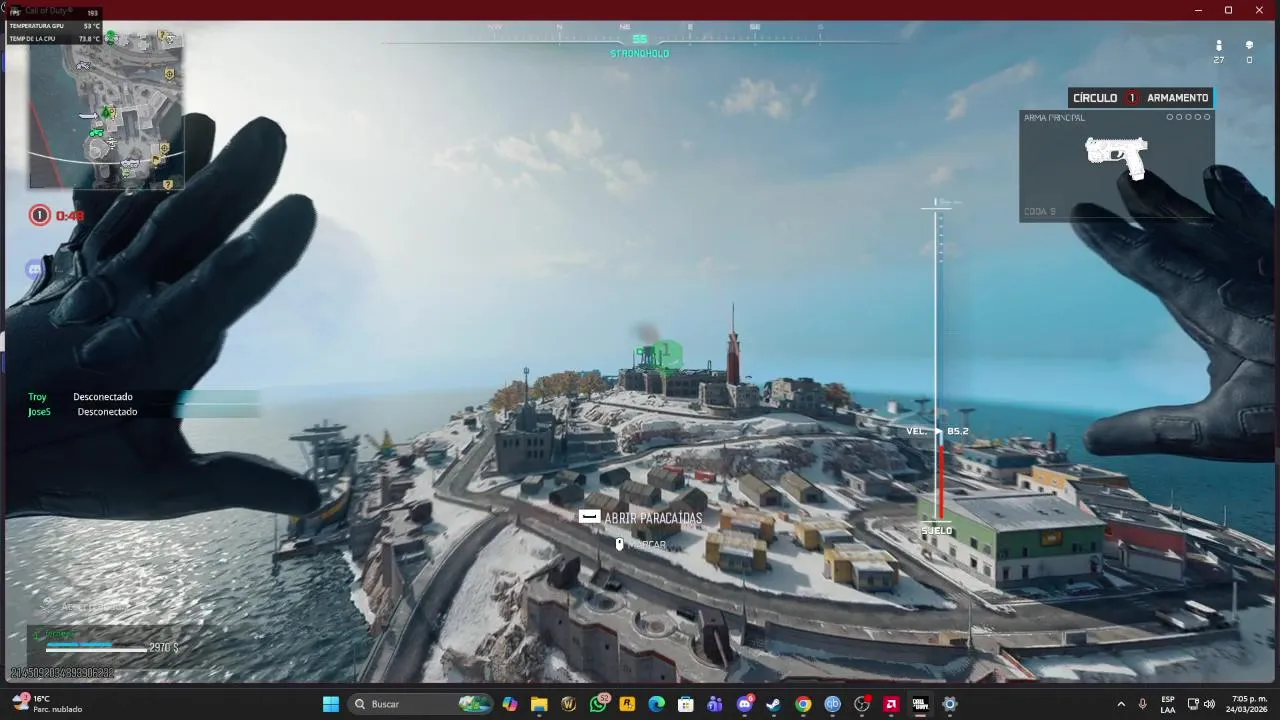
Task: Click the SUELO ground label
Action: [936, 531]
